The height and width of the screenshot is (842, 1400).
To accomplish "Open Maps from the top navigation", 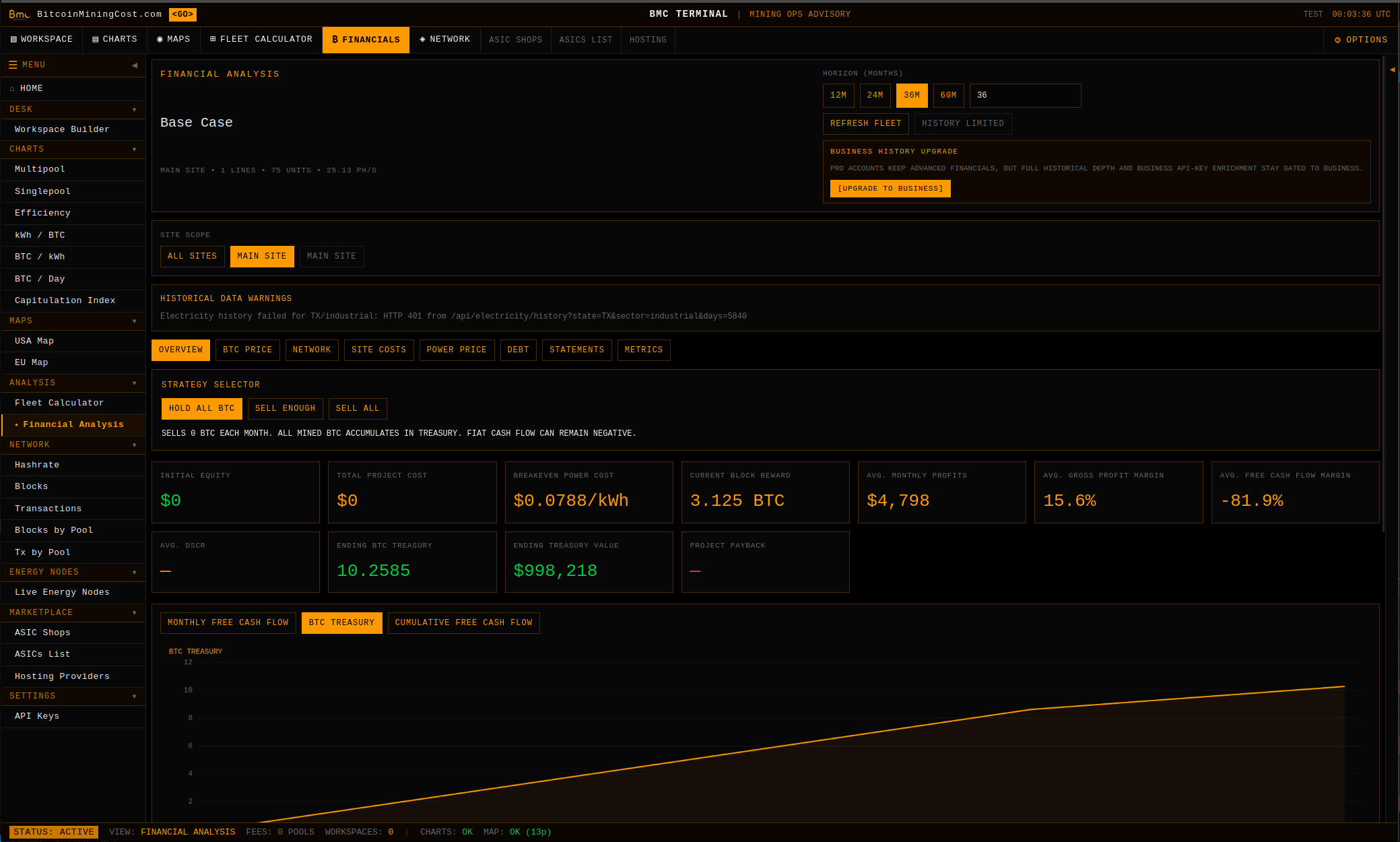I will pyautogui.click(x=173, y=40).
